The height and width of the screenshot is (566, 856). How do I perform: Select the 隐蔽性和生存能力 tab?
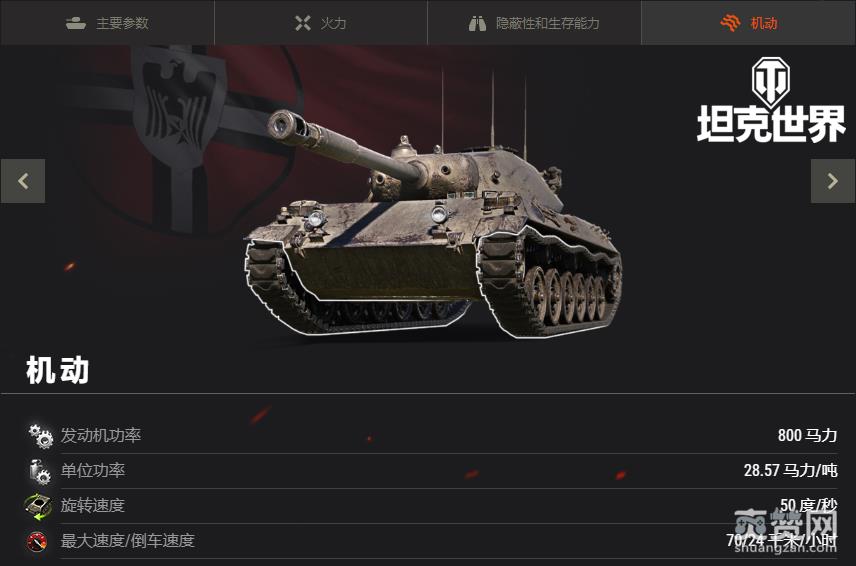[534, 22]
